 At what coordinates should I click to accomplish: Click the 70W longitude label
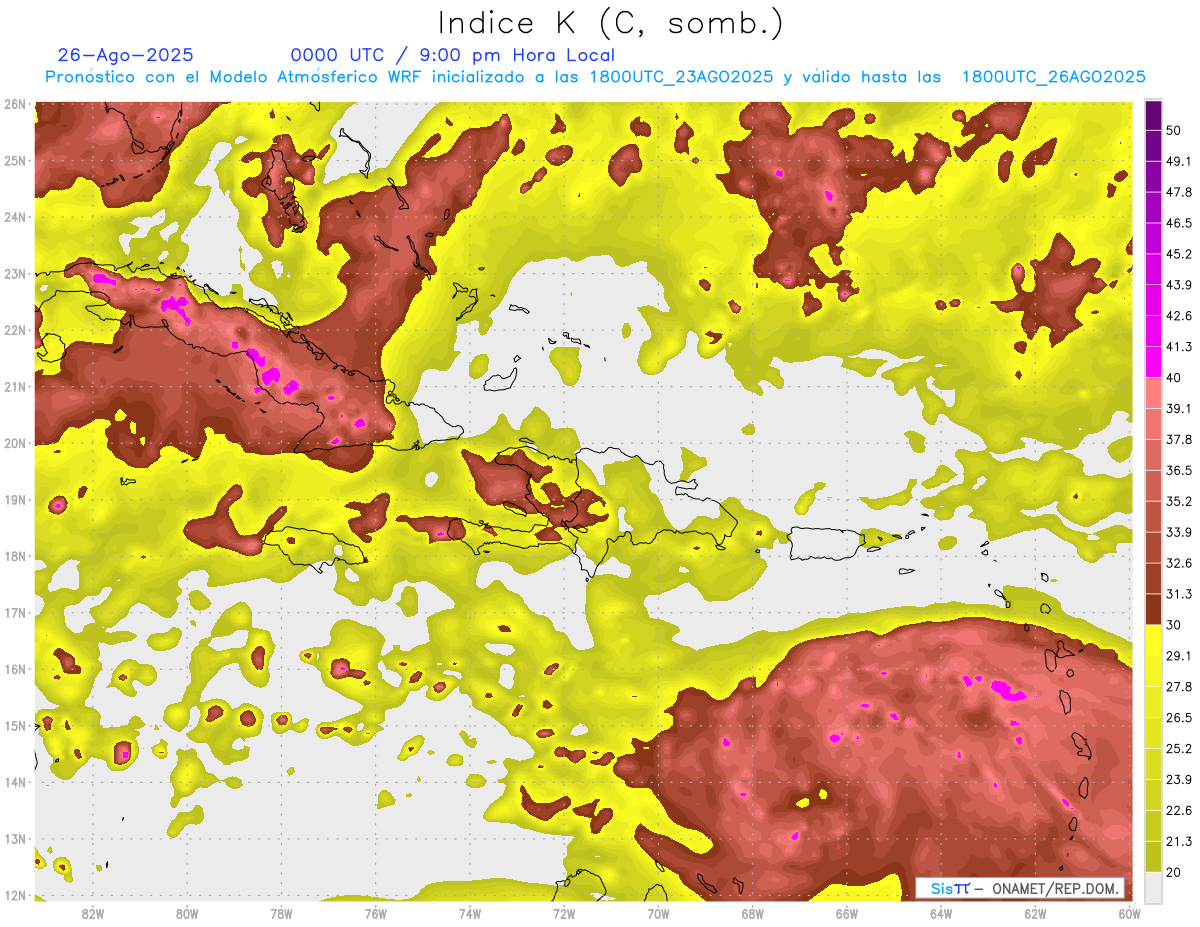(x=658, y=913)
